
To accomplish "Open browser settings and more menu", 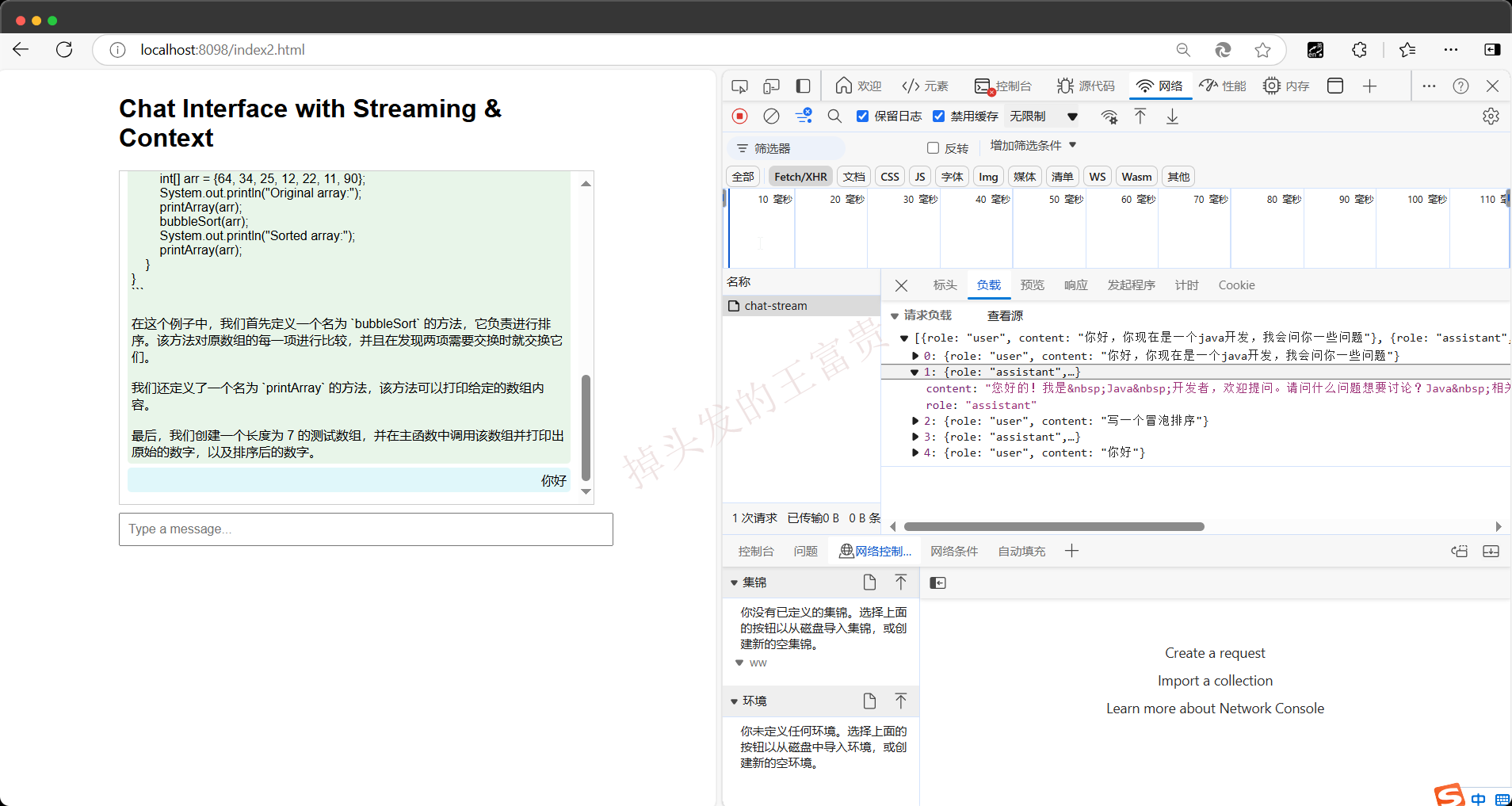I will tap(1451, 50).
